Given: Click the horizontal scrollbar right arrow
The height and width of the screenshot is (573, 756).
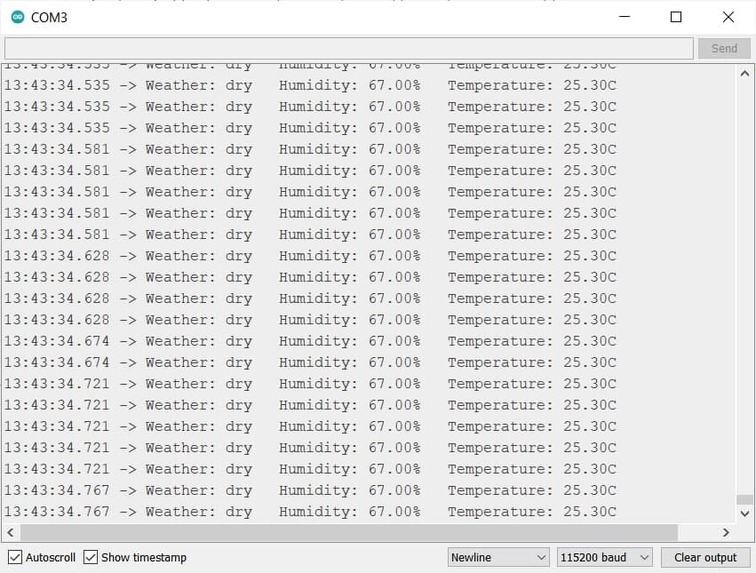Looking at the screenshot, I should tap(726, 532).
